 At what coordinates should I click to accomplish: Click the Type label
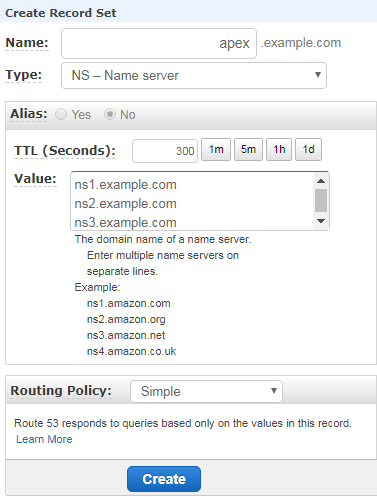[x=24, y=75]
